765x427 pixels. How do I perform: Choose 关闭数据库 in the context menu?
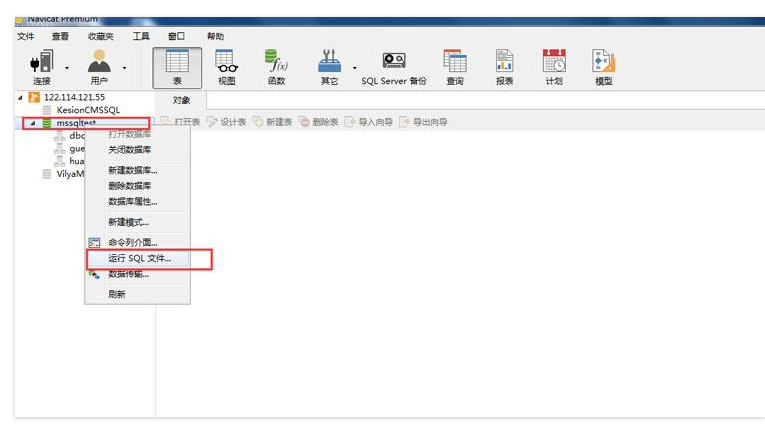tap(129, 149)
